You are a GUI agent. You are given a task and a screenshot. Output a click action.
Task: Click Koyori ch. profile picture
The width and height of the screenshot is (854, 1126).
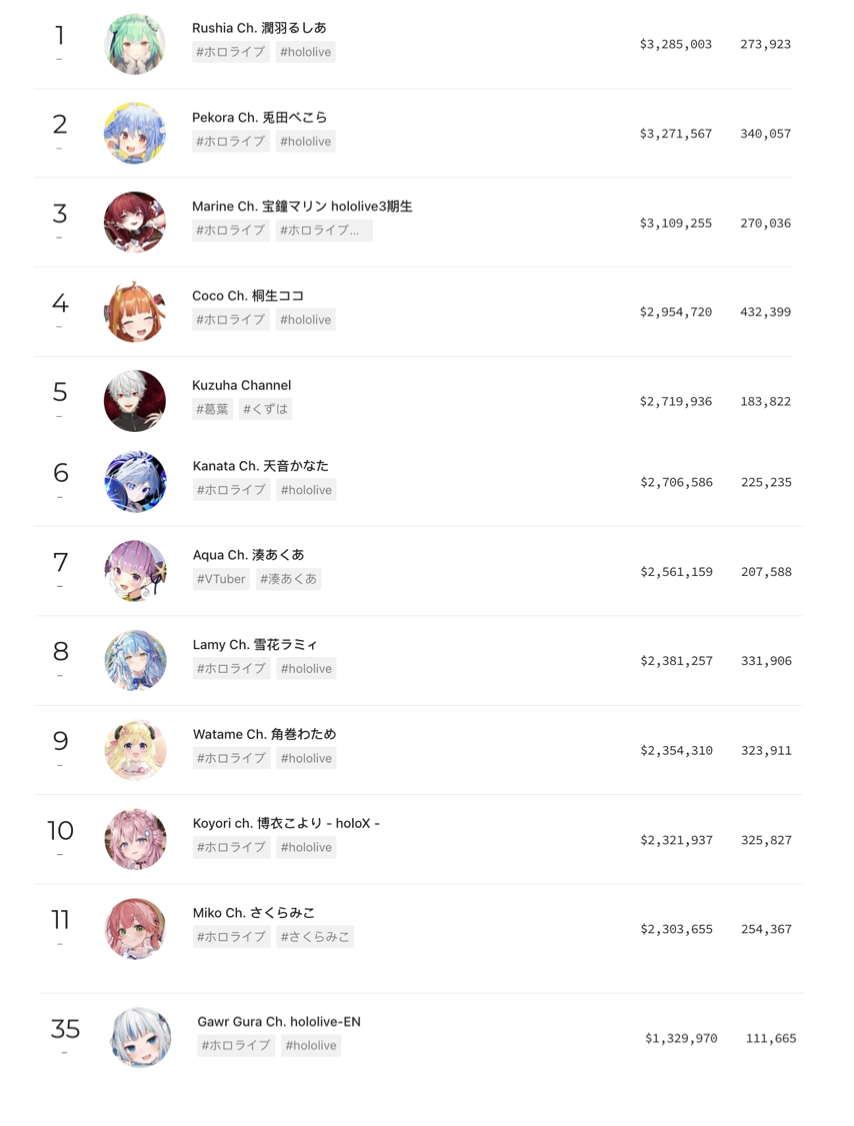click(136, 839)
